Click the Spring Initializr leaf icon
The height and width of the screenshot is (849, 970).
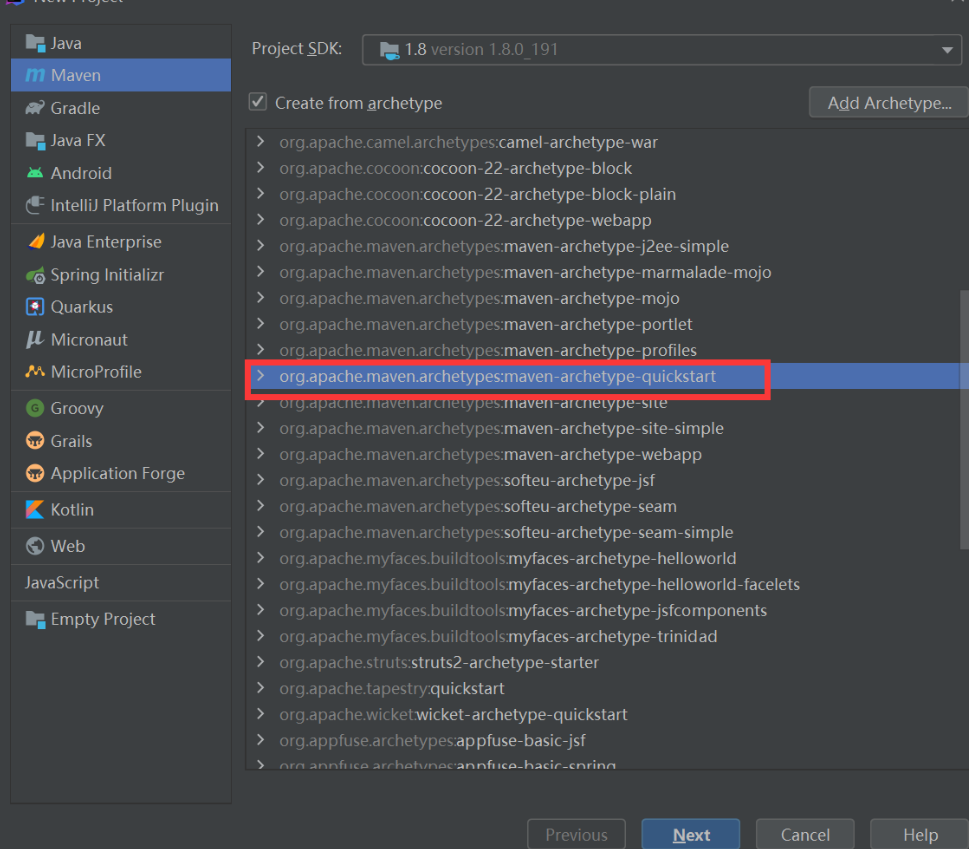coord(35,275)
